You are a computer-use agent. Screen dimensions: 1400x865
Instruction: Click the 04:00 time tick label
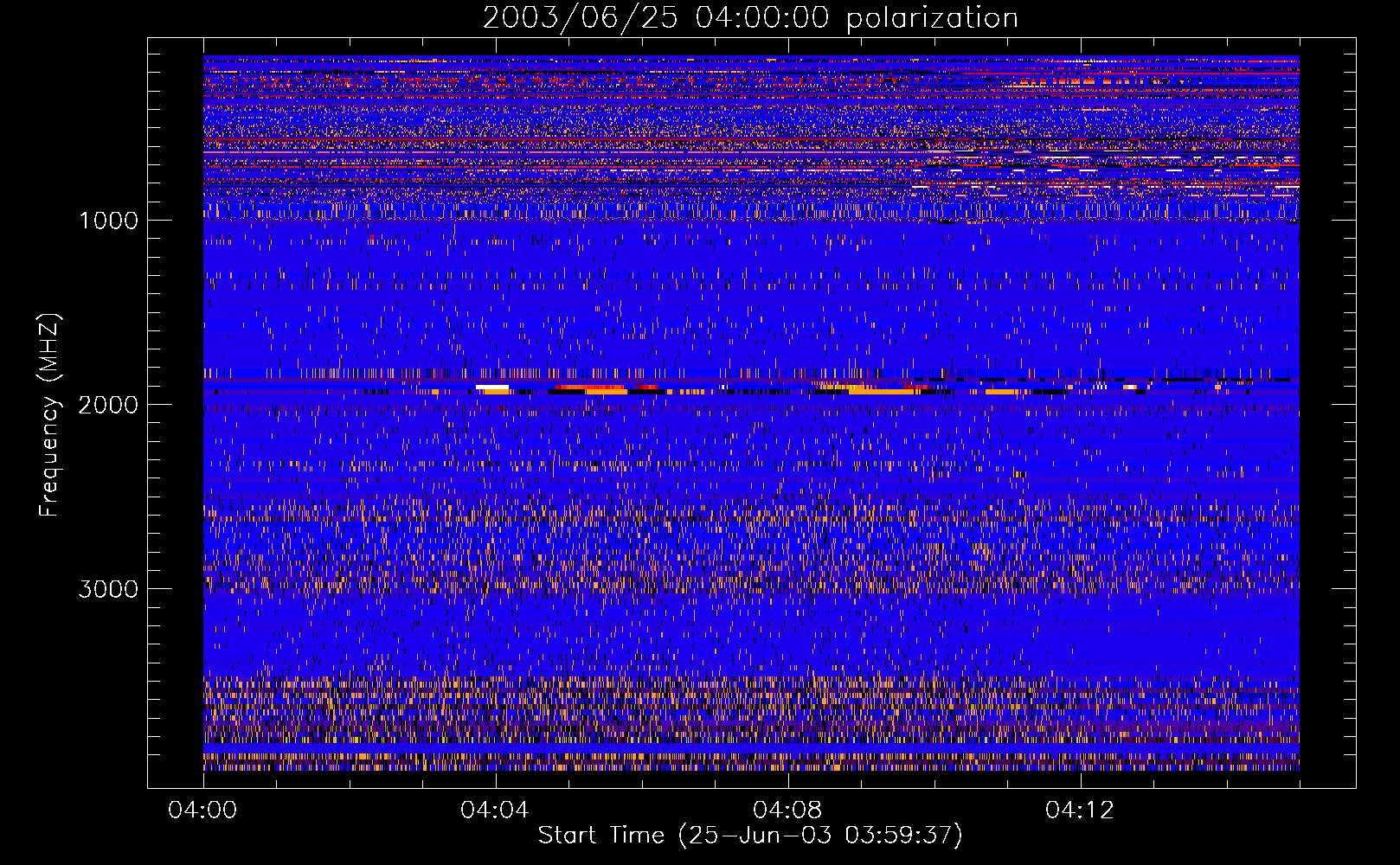pyautogui.click(x=203, y=810)
